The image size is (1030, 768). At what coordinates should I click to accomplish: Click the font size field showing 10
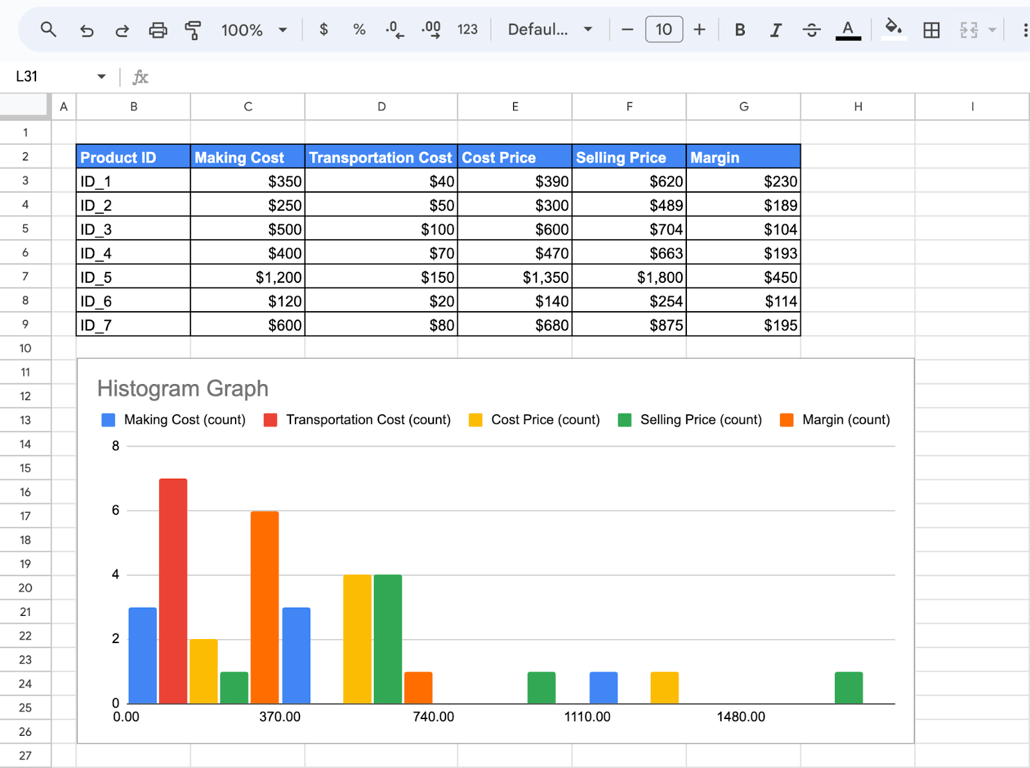663,30
